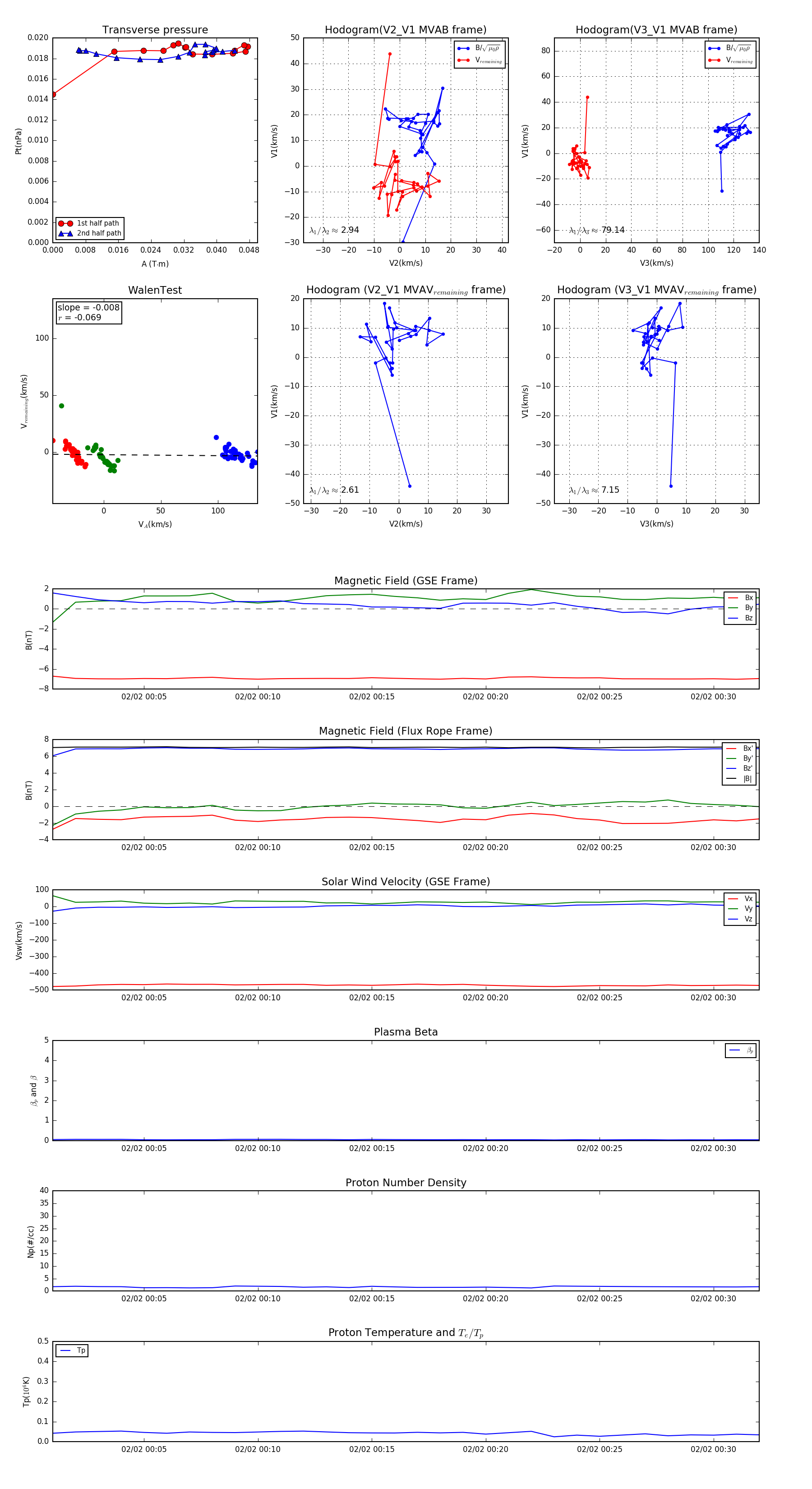
Task: Click the λ1/λ3 ≈ 7.15 eigenvalue ratio
Action: click(594, 490)
